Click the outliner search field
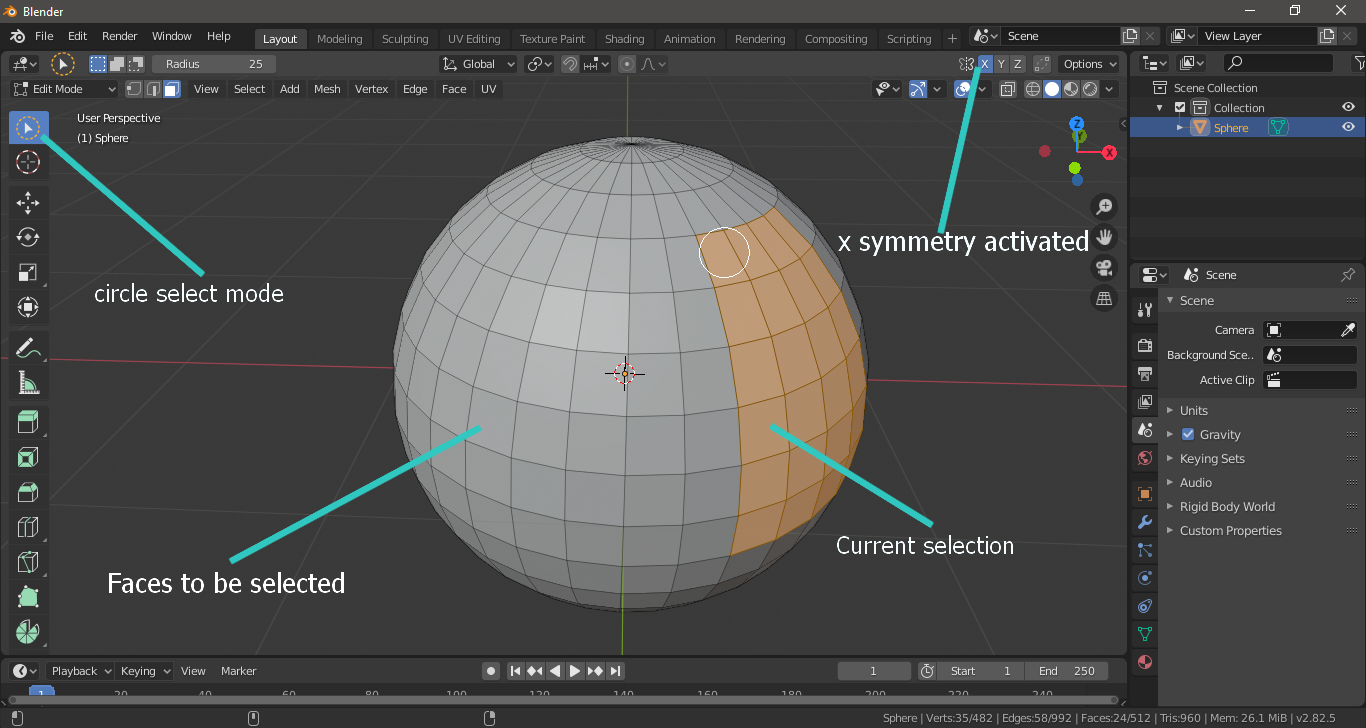This screenshot has width=1366, height=728. click(1277, 63)
